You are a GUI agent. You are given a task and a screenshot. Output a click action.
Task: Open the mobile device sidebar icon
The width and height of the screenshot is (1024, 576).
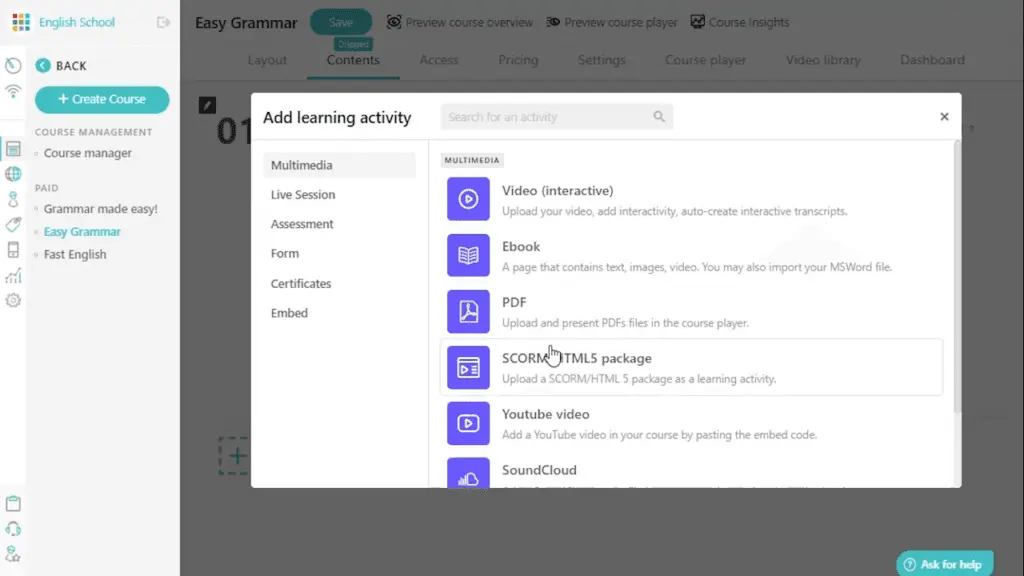click(x=13, y=249)
